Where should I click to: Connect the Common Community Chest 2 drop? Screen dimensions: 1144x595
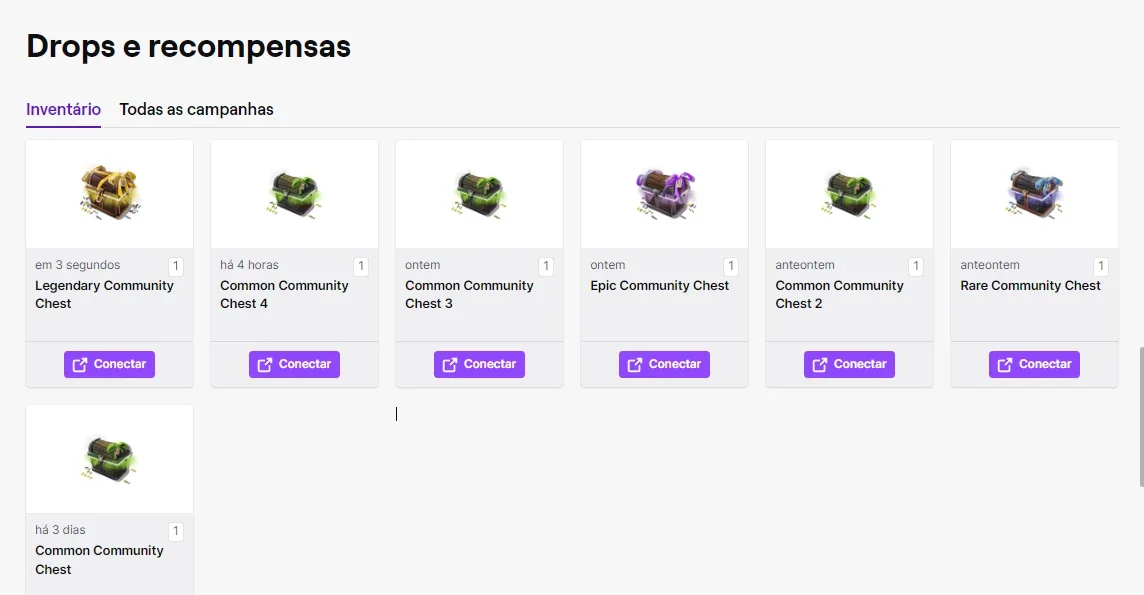(x=849, y=364)
